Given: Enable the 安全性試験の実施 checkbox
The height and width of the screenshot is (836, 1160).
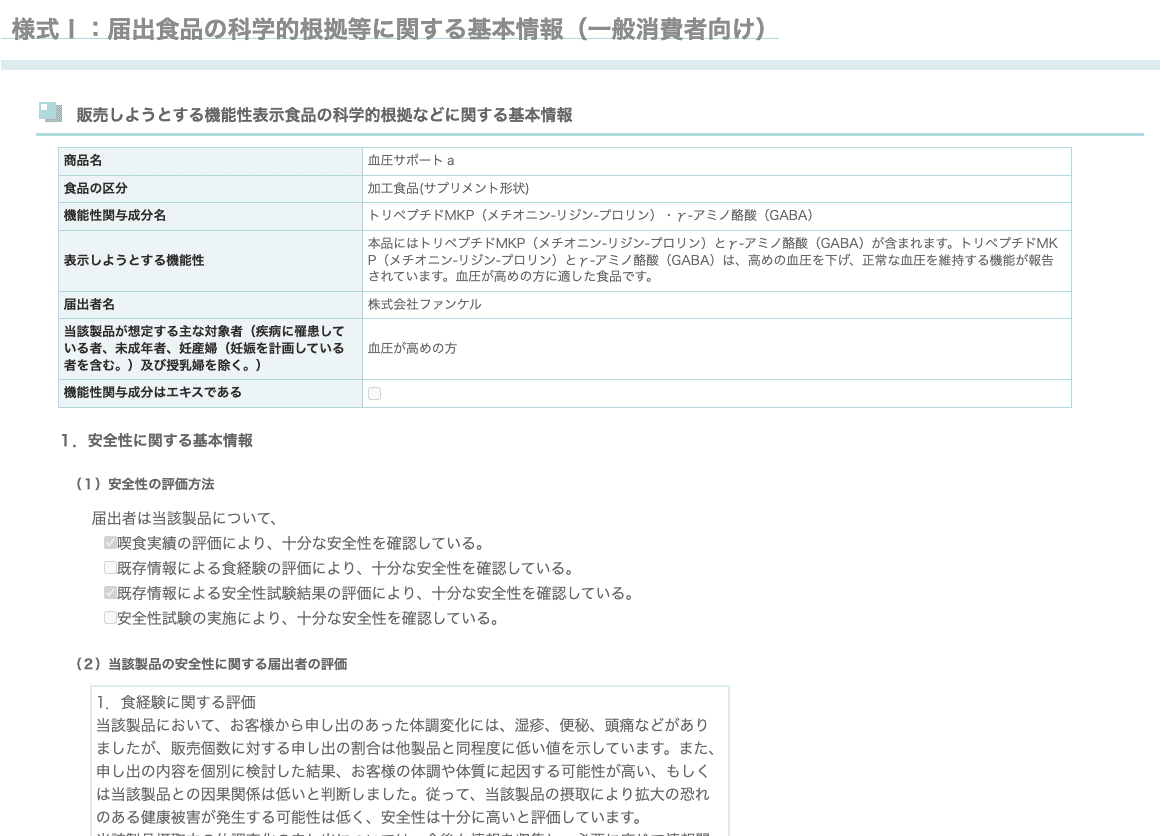Looking at the screenshot, I should coord(110,617).
